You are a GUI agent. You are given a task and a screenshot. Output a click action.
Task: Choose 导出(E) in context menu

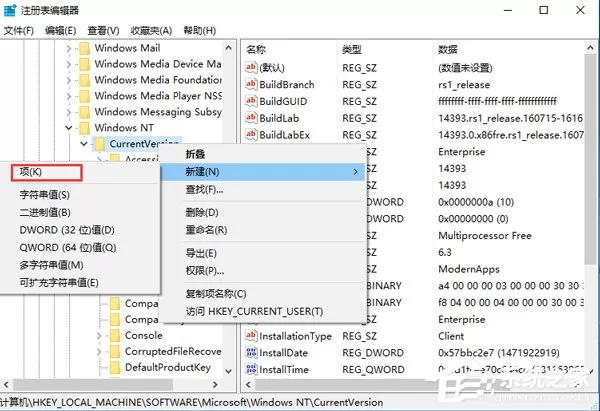coord(262,253)
